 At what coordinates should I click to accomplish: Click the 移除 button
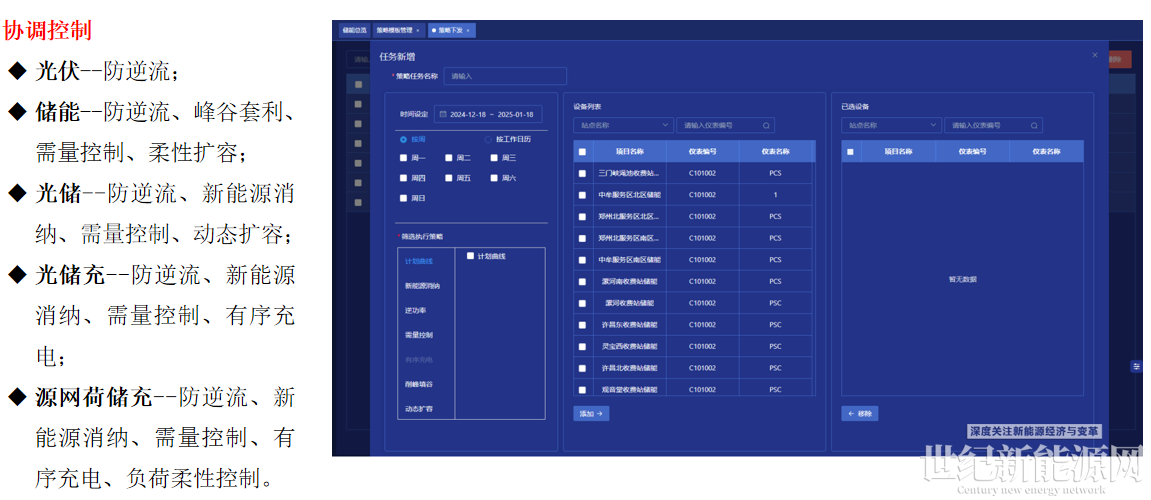click(859, 413)
